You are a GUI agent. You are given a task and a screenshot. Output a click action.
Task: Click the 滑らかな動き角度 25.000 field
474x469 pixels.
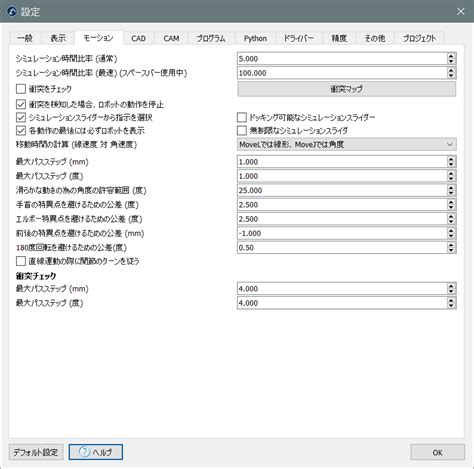342,190
